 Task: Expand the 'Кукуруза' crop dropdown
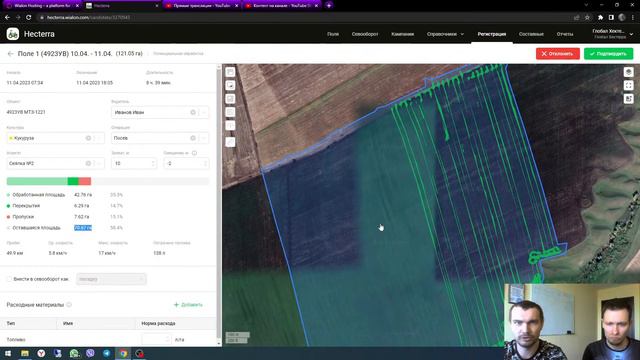99,138
